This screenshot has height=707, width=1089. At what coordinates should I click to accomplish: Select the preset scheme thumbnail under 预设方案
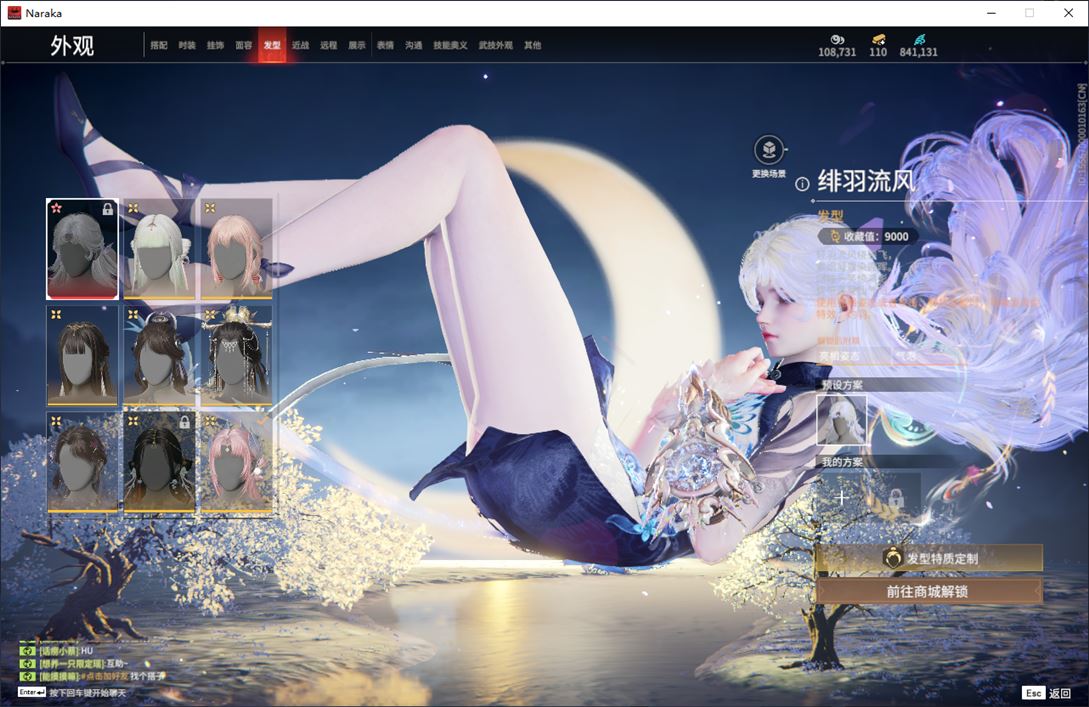[x=842, y=419]
